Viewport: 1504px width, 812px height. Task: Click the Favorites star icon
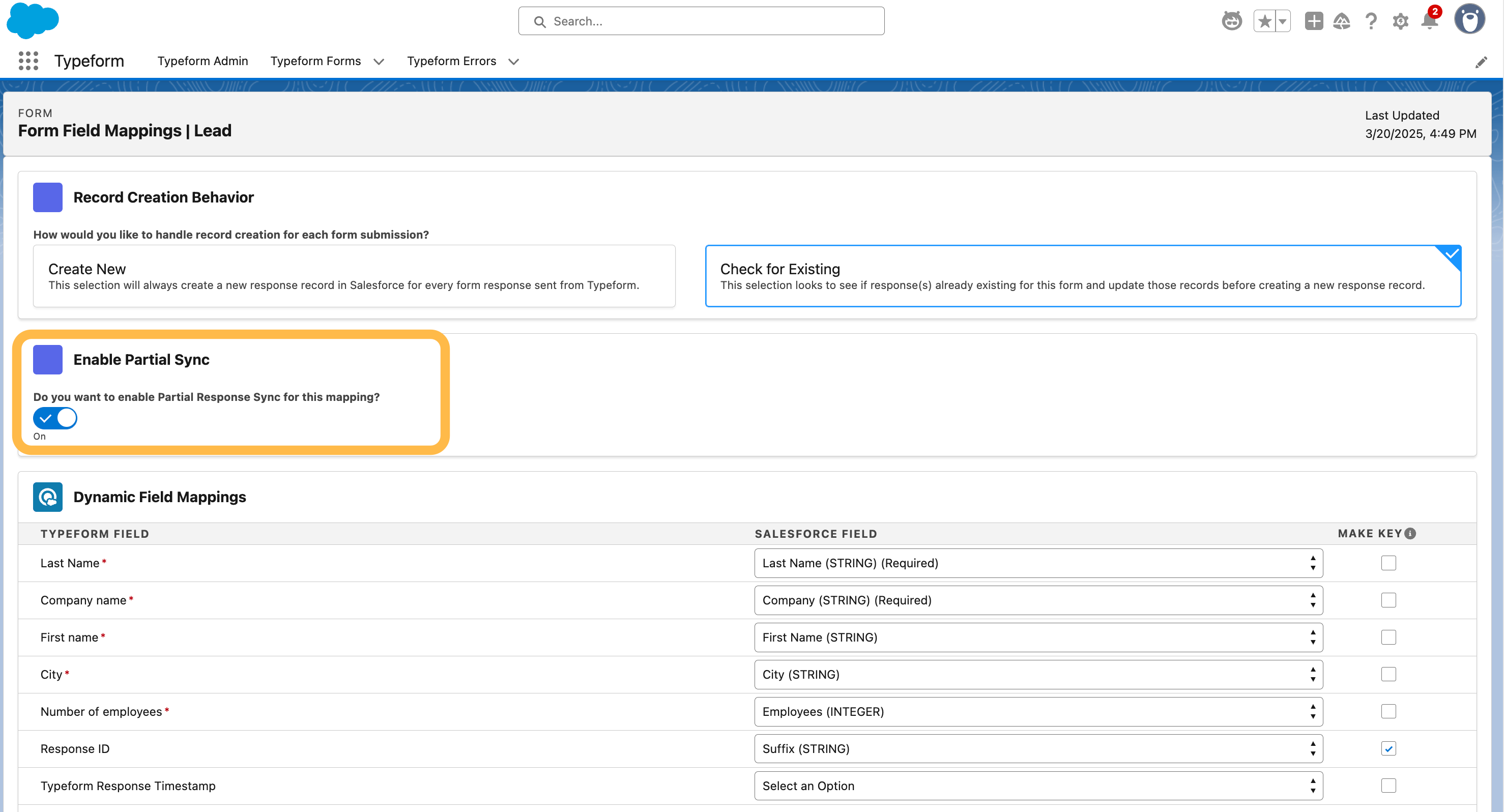pyautogui.click(x=1265, y=21)
